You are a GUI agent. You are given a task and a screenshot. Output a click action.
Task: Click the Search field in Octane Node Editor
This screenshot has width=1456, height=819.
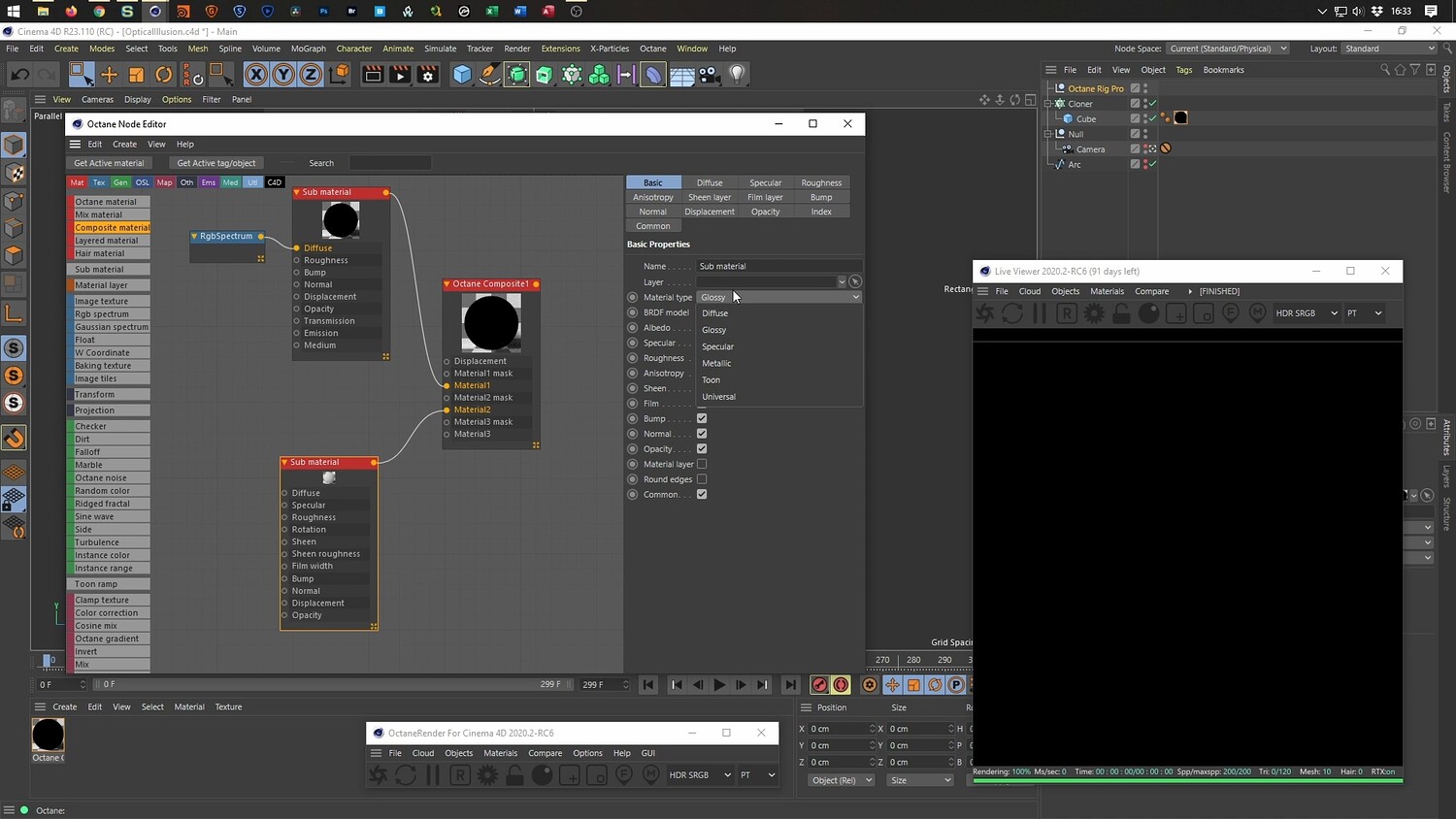389,163
